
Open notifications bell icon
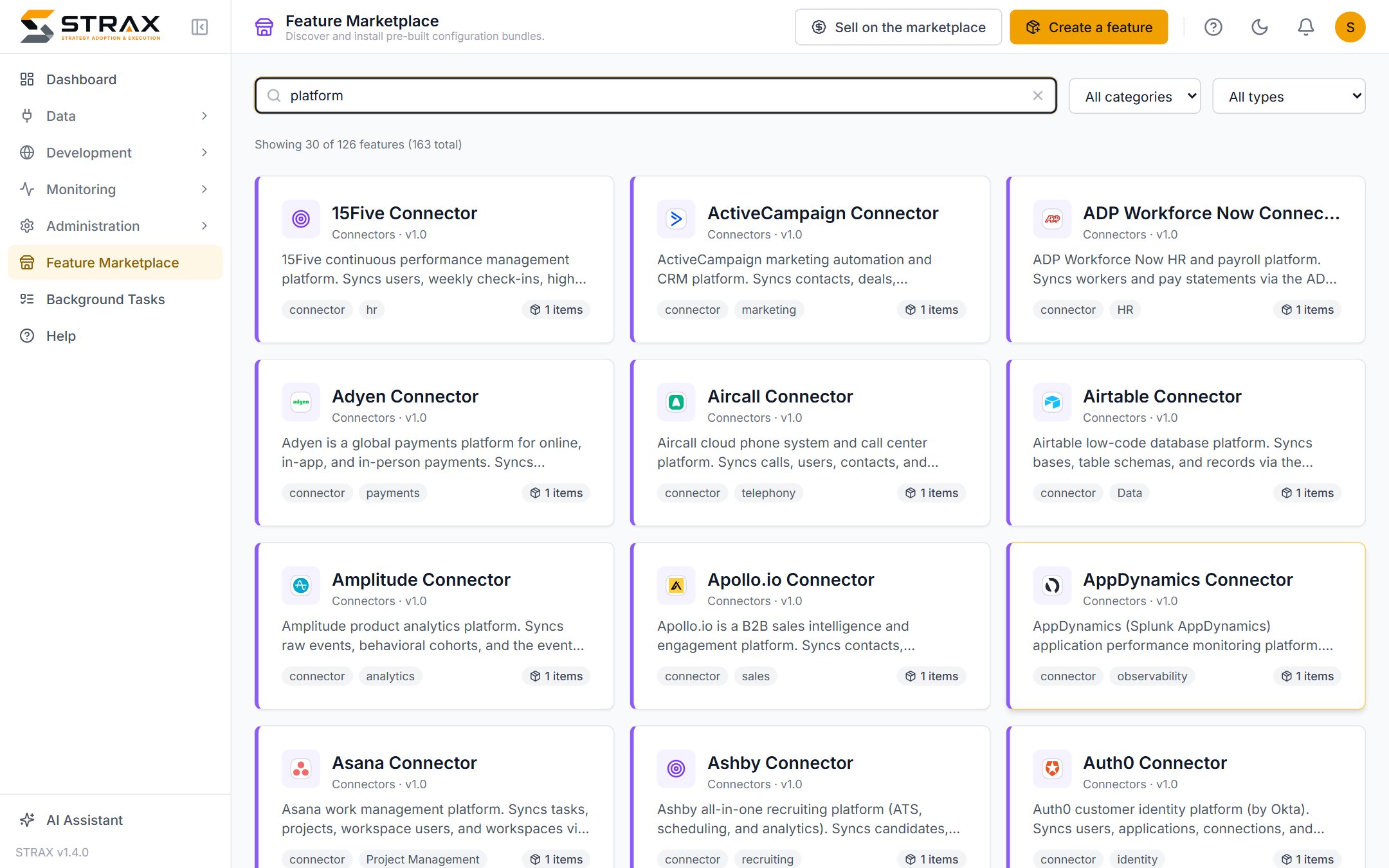click(1305, 27)
